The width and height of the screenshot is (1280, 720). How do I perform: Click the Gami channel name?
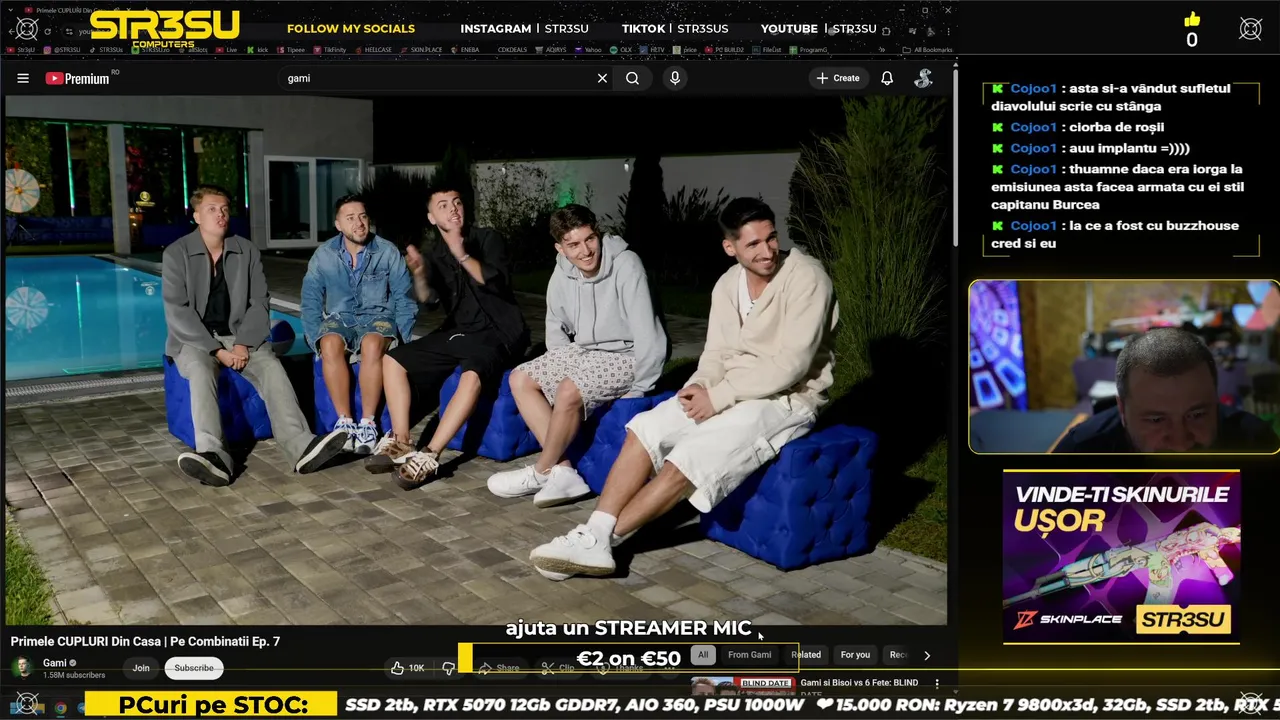(55, 663)
